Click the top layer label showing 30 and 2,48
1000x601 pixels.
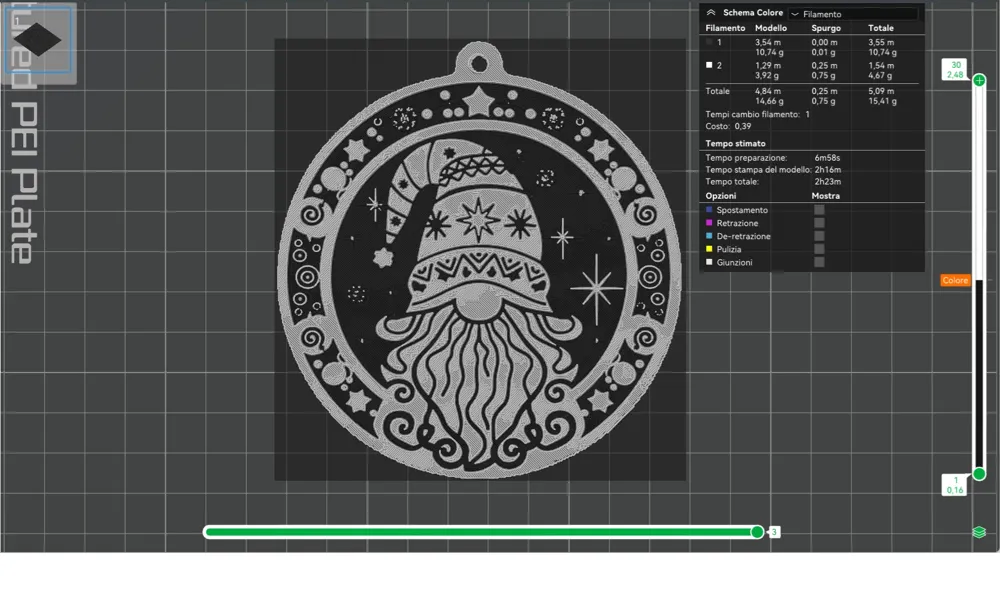tap(955, 70)
